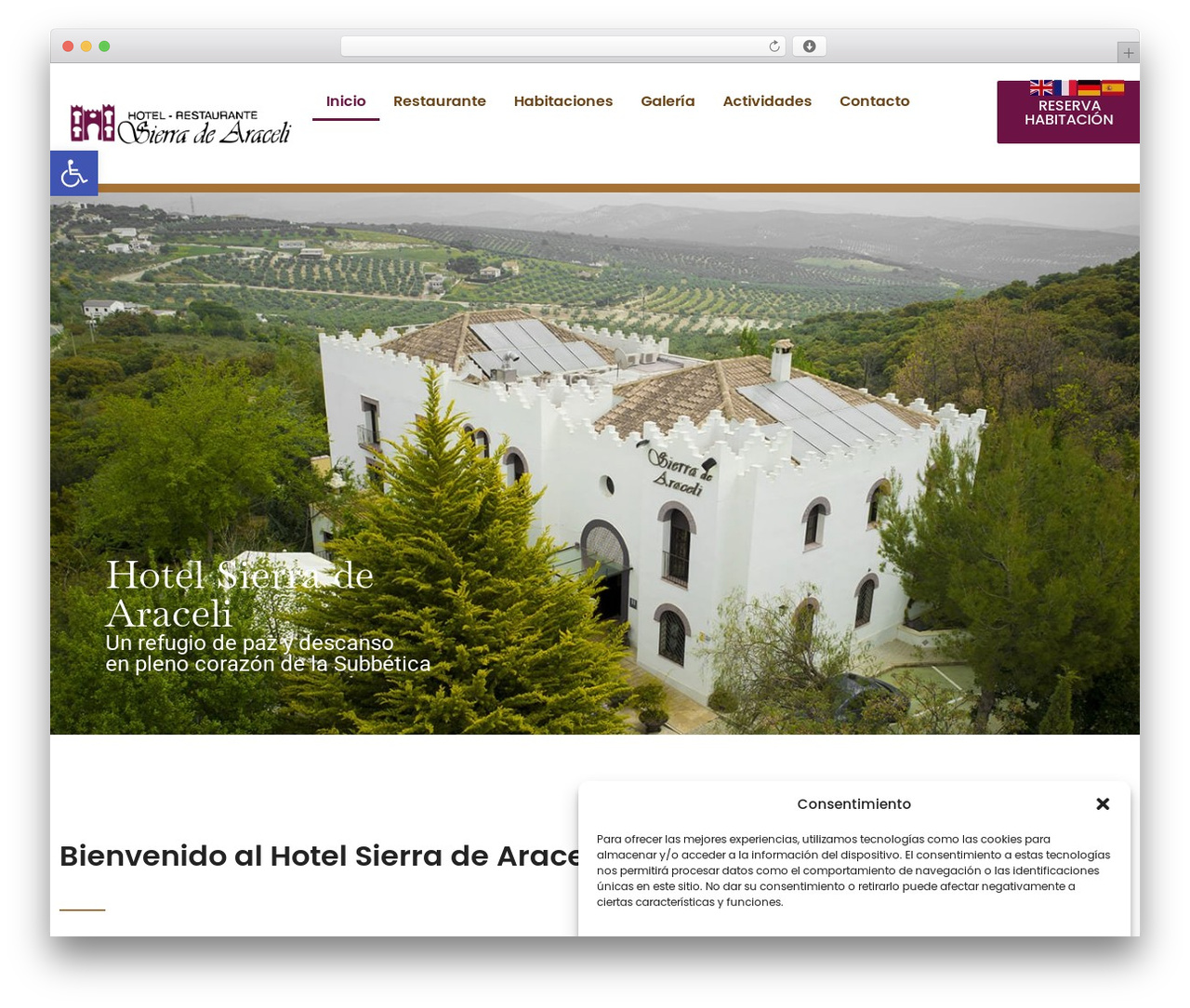The image size is (1190, 1008).
Task: Open the Galería page
Action: tap(668, 101)
